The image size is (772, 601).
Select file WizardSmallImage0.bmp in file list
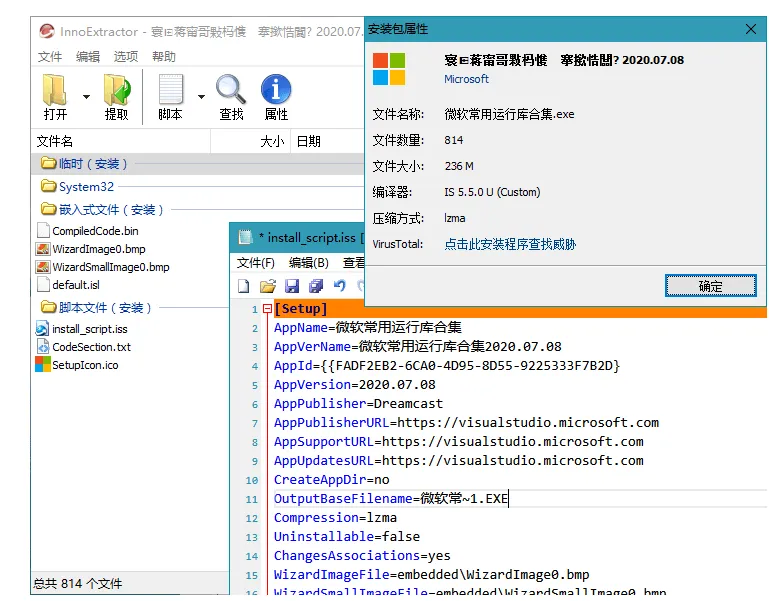point(111,267)
